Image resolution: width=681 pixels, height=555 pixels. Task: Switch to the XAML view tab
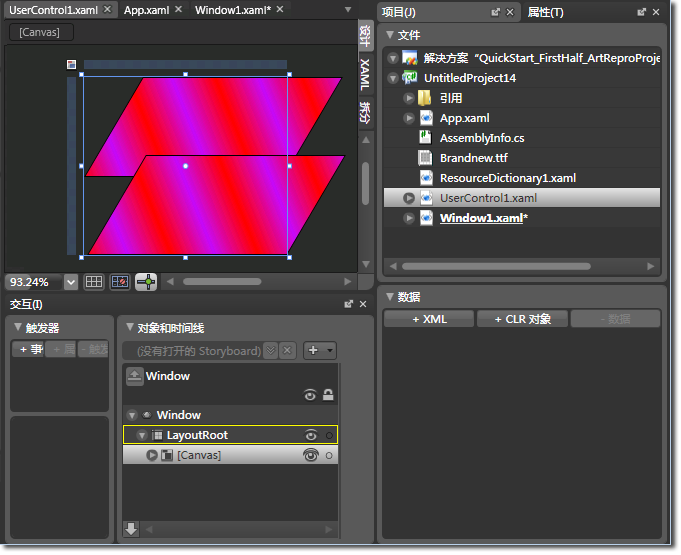(365, 74)
